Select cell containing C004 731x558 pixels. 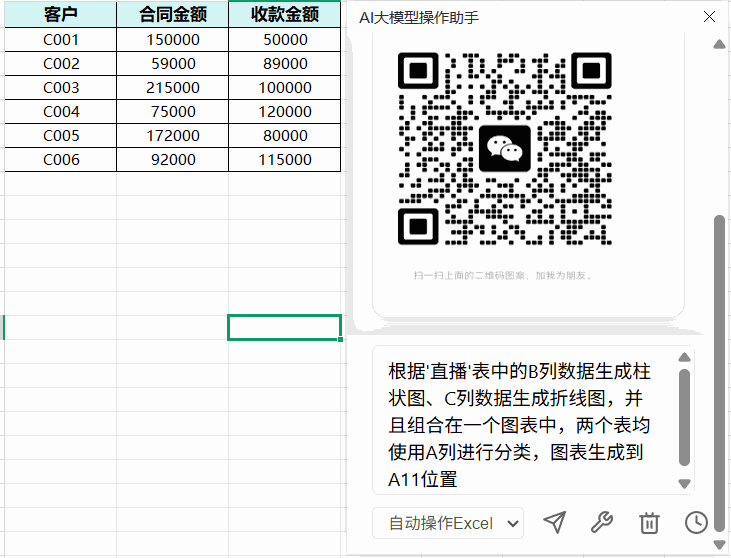(x=61, y=112)
